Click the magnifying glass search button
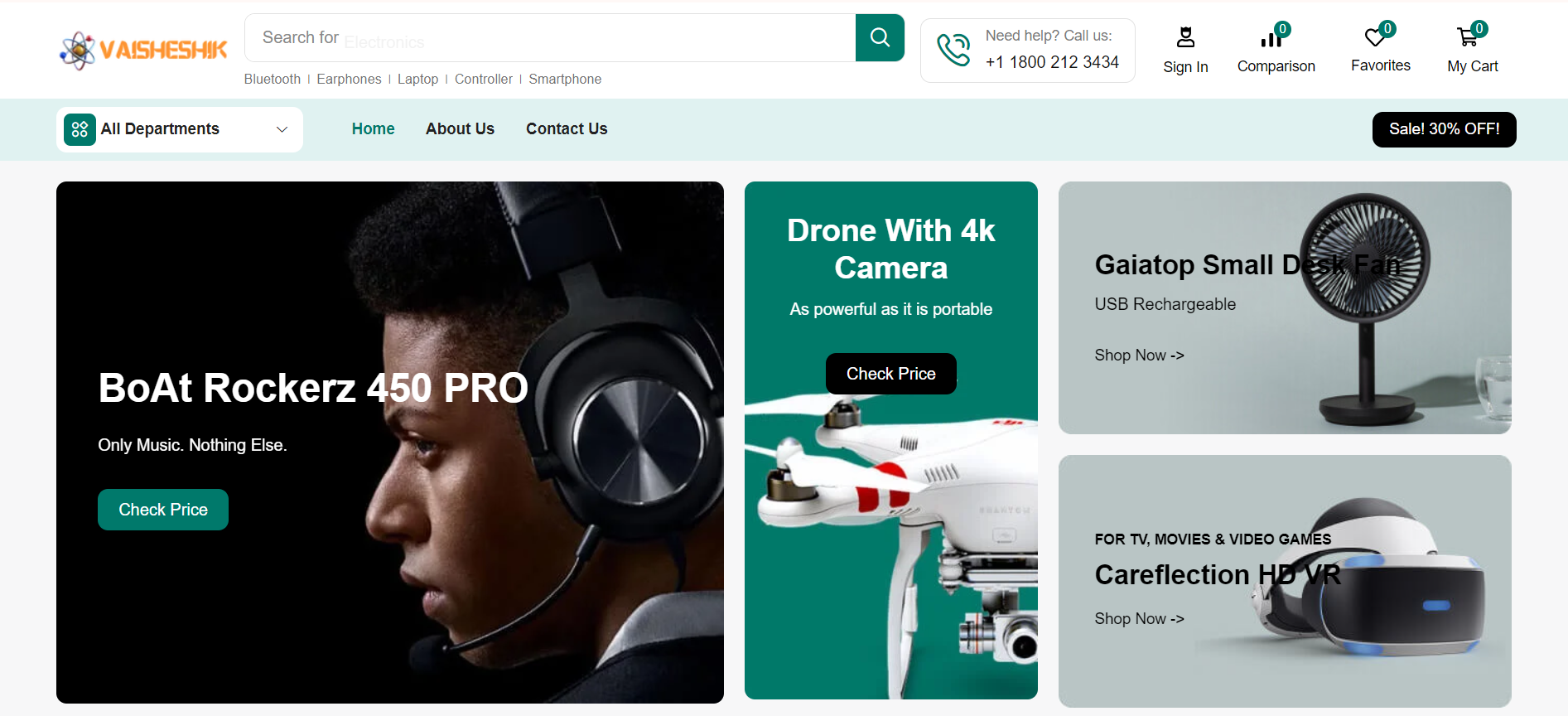The image size is (1568, 716). [x=879, y=37]
